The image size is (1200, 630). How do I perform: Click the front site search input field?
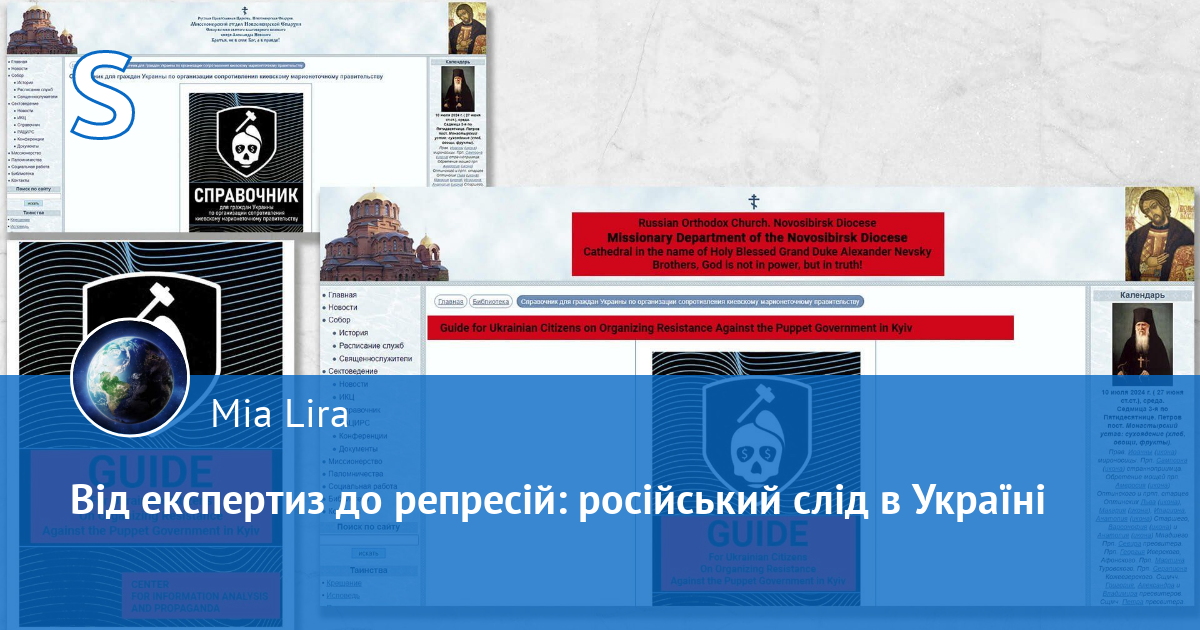[369, 539]
